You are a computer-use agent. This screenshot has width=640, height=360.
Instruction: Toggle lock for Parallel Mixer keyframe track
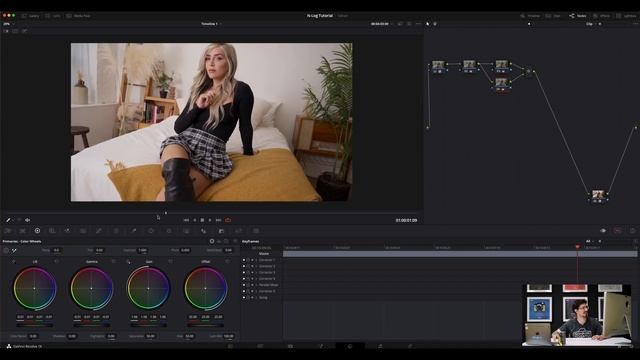point(248,285)
